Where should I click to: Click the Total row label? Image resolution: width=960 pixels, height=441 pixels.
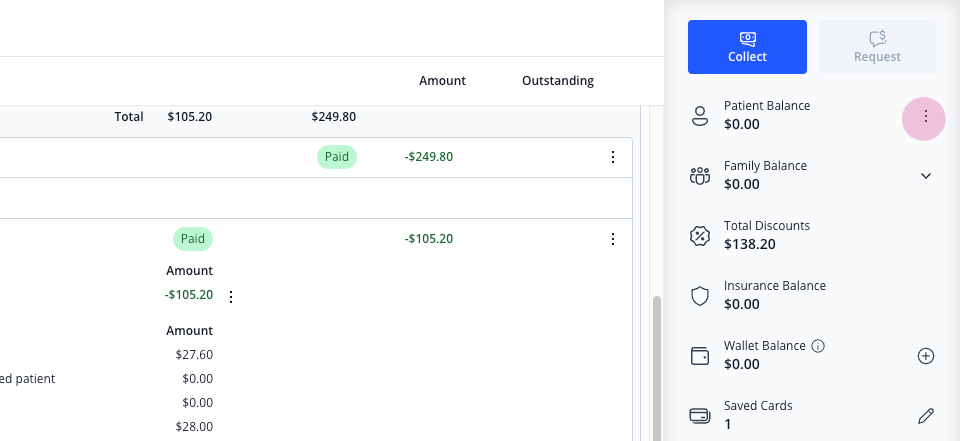(129, 116)
